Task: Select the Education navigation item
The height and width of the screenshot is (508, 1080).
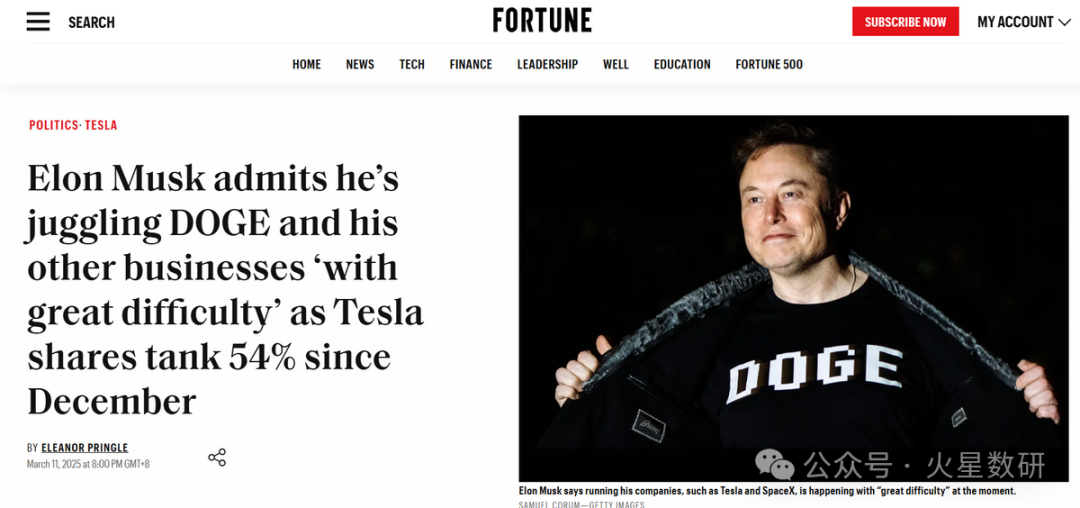Action: [x=682, y=64]
